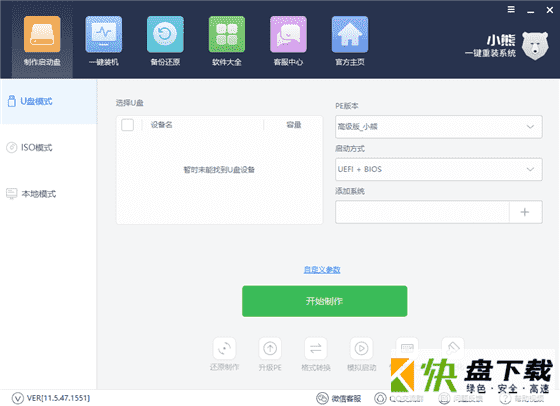Screen dimensions: 560x406
Task: Click the 暂时未能找到U盘设备 message
Action: [219, 170]
